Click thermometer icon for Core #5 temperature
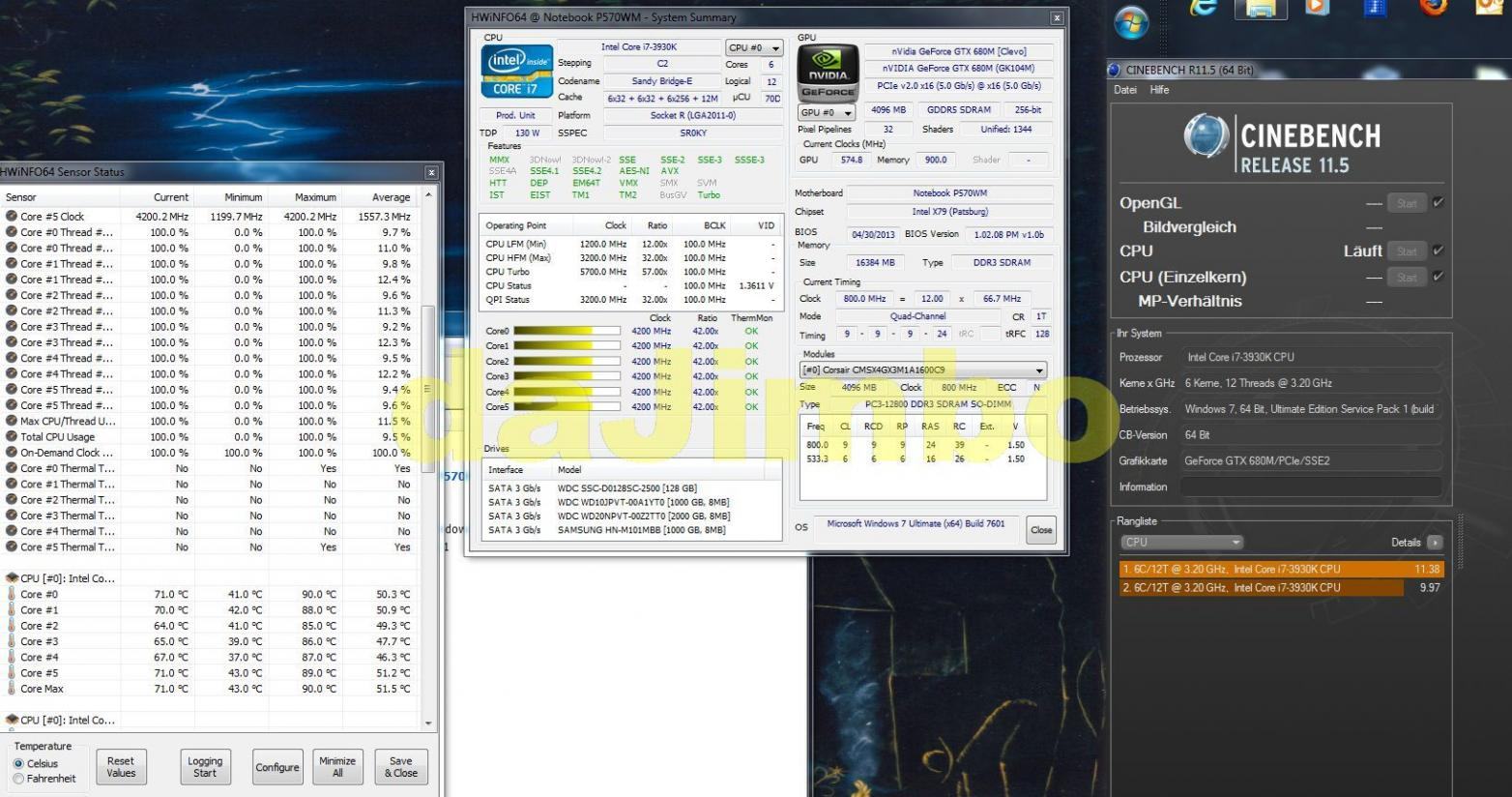The width and height of the screenshot is (1512, 797). tap(12, 673)
